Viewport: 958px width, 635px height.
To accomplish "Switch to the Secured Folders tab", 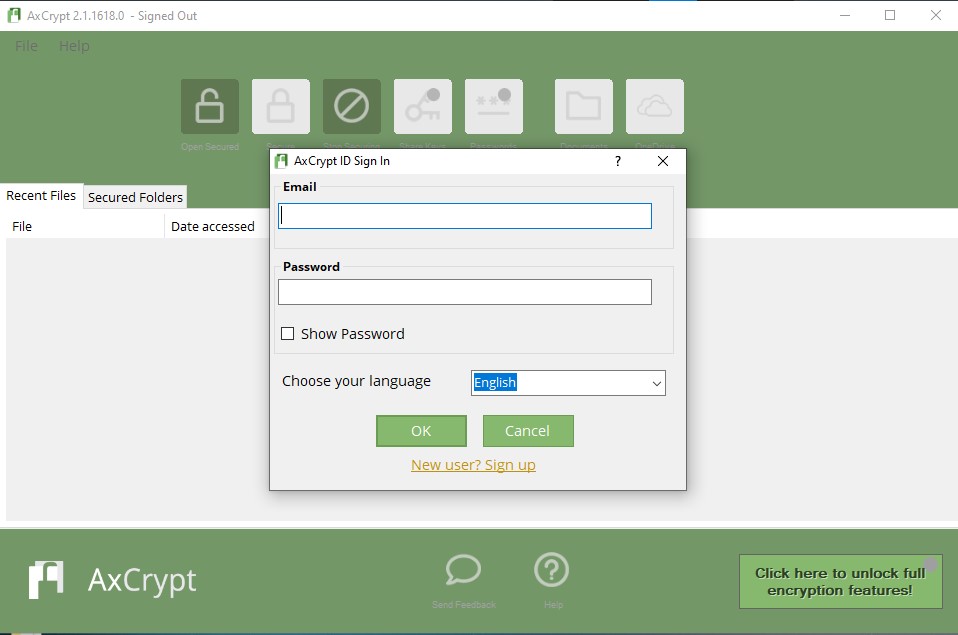I will [135, 197].
